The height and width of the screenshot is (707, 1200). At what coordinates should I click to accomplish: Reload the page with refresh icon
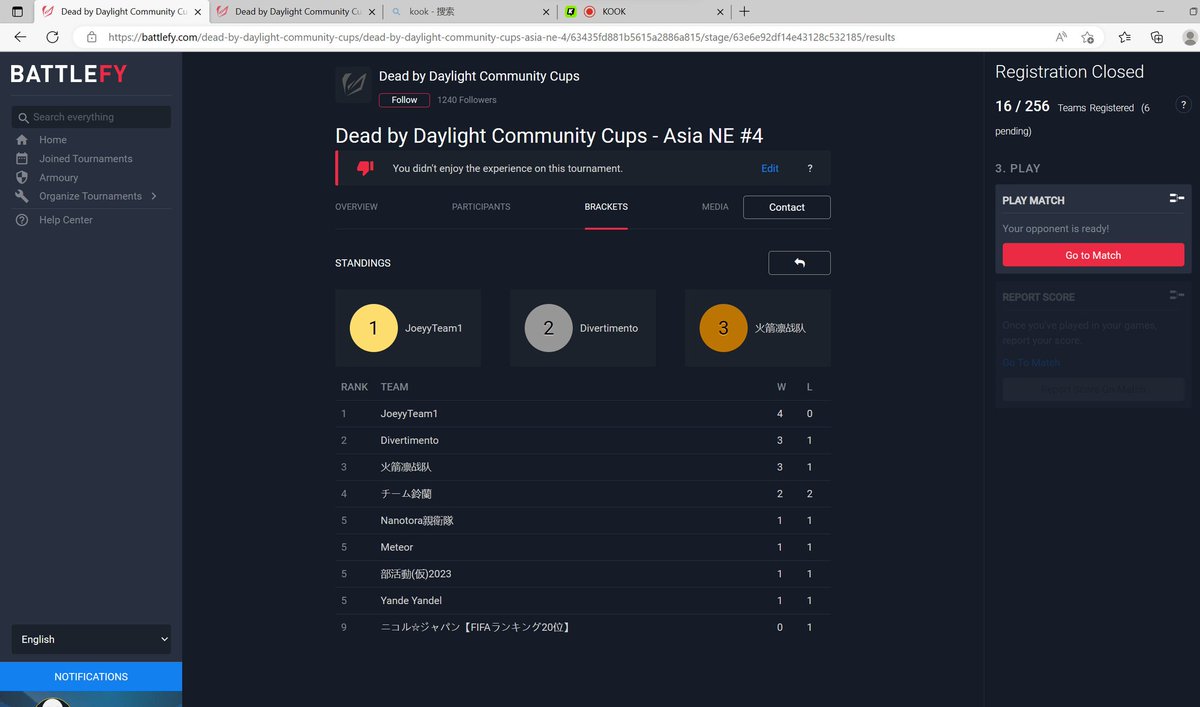(x=52, y=37)
